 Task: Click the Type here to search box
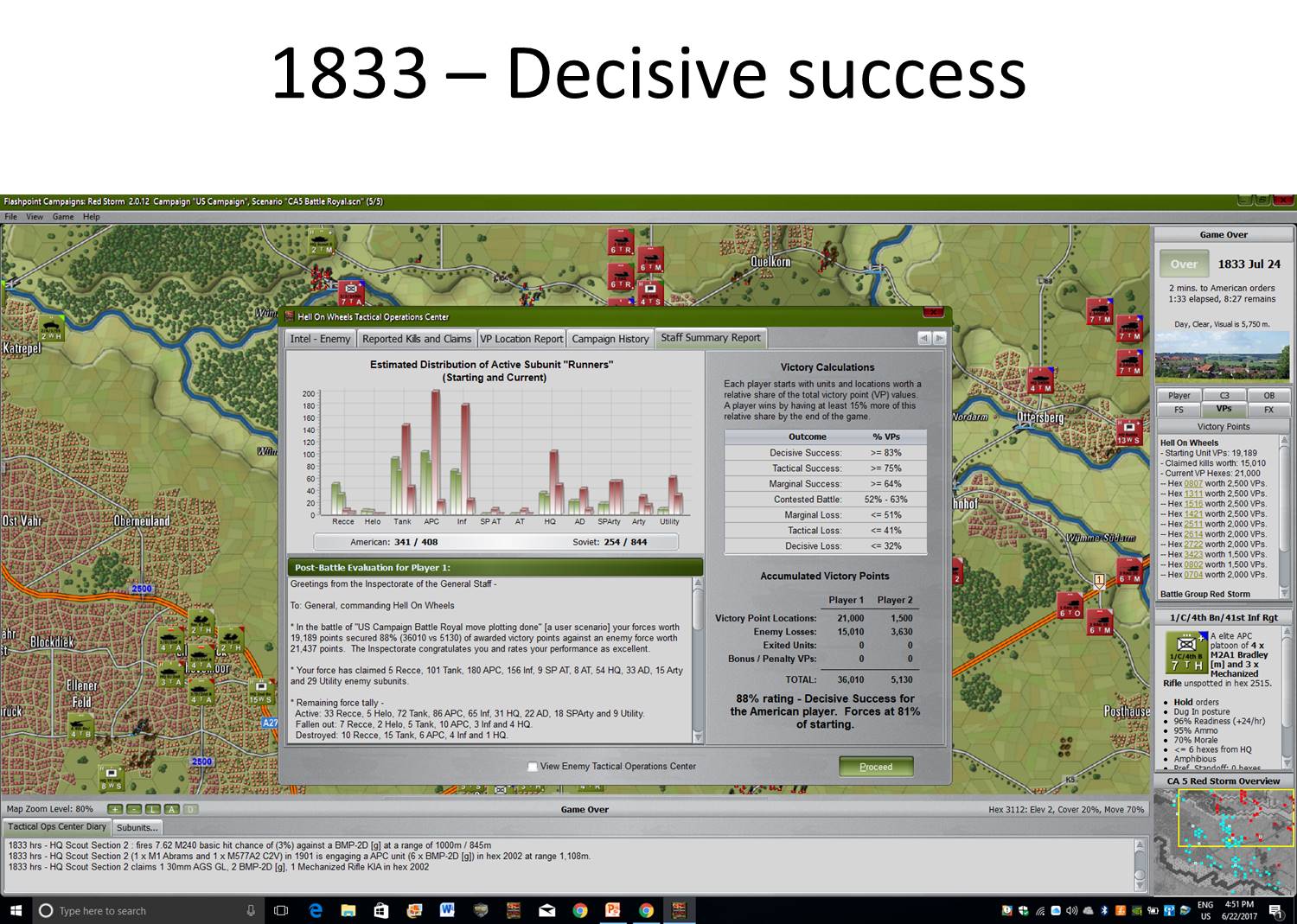(x=149, y=910)
